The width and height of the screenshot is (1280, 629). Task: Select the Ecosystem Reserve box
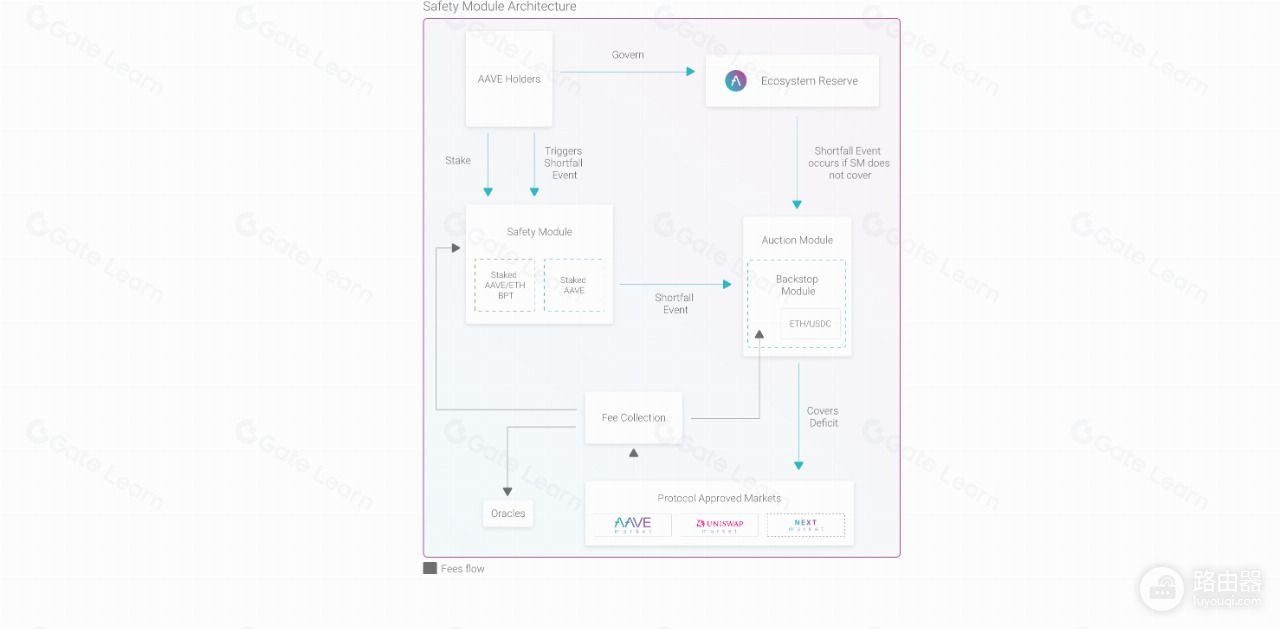tap(792, 81)
